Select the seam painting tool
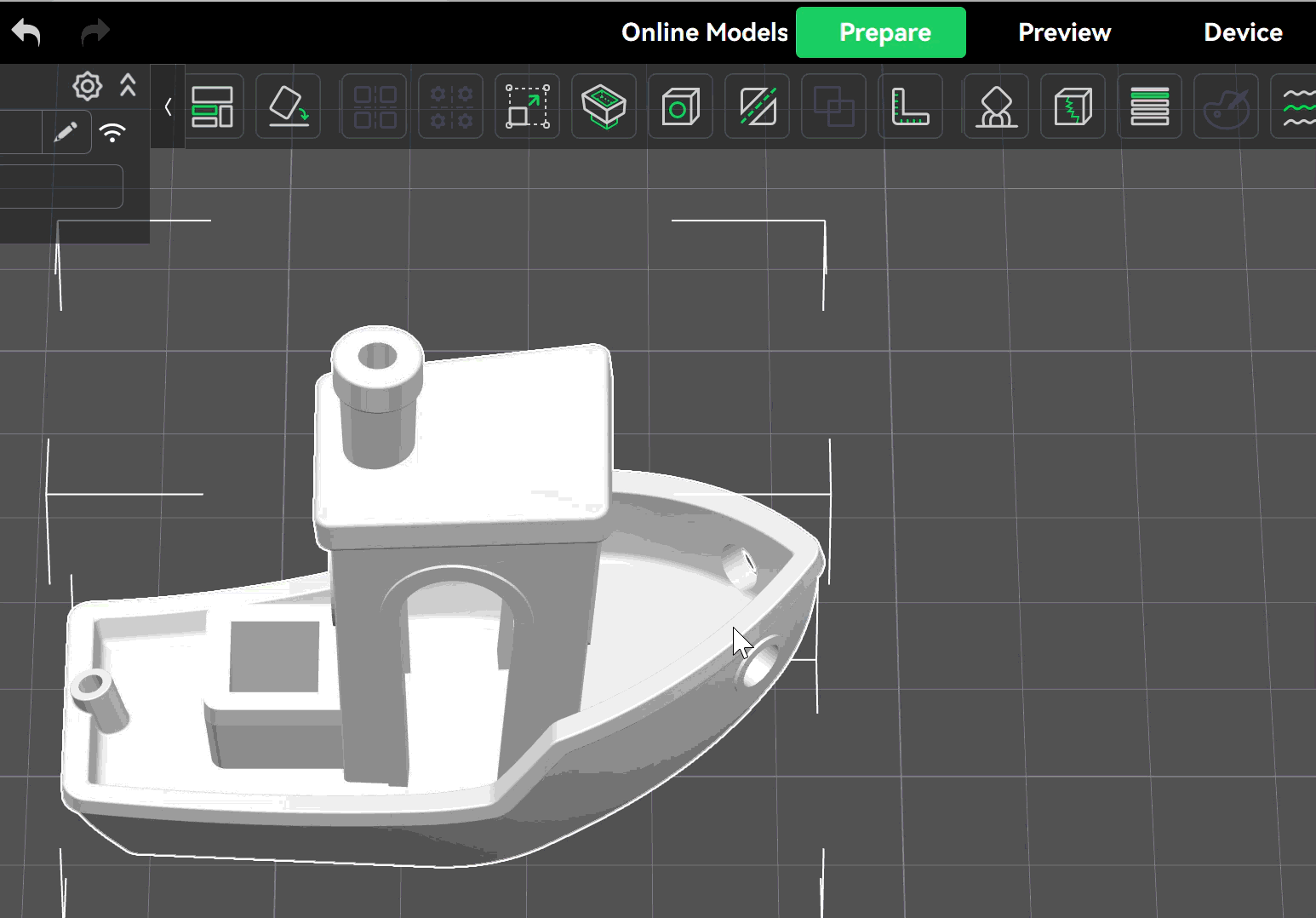 [x=1073, y=107]
